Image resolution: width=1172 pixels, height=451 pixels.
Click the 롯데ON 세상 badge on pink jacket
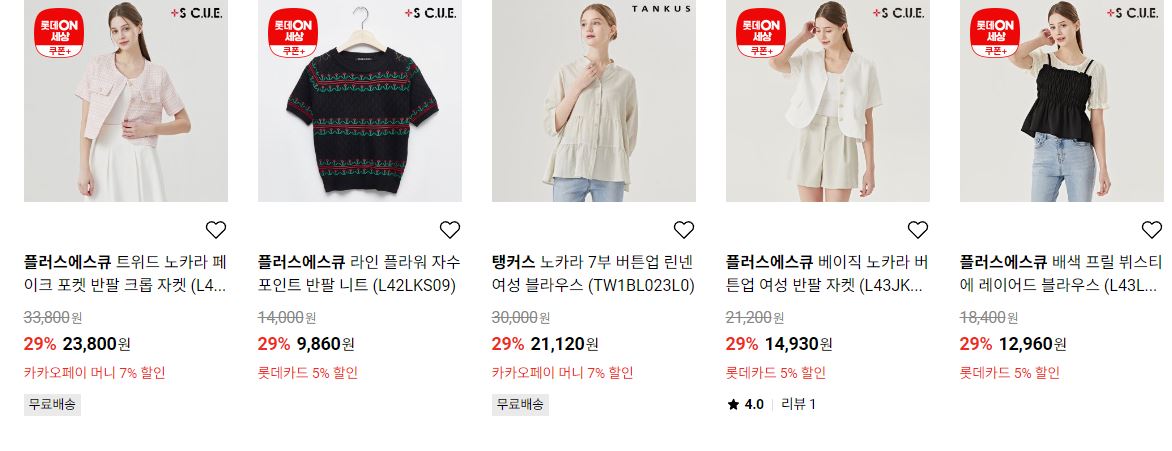click(59, 32)
